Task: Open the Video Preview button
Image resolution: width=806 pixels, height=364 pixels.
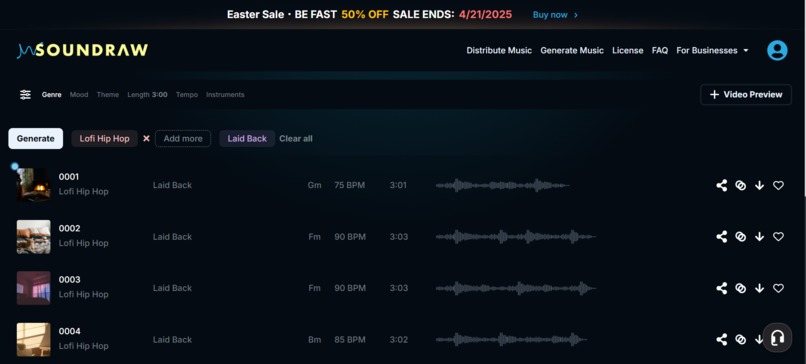Action: point(745,95)
